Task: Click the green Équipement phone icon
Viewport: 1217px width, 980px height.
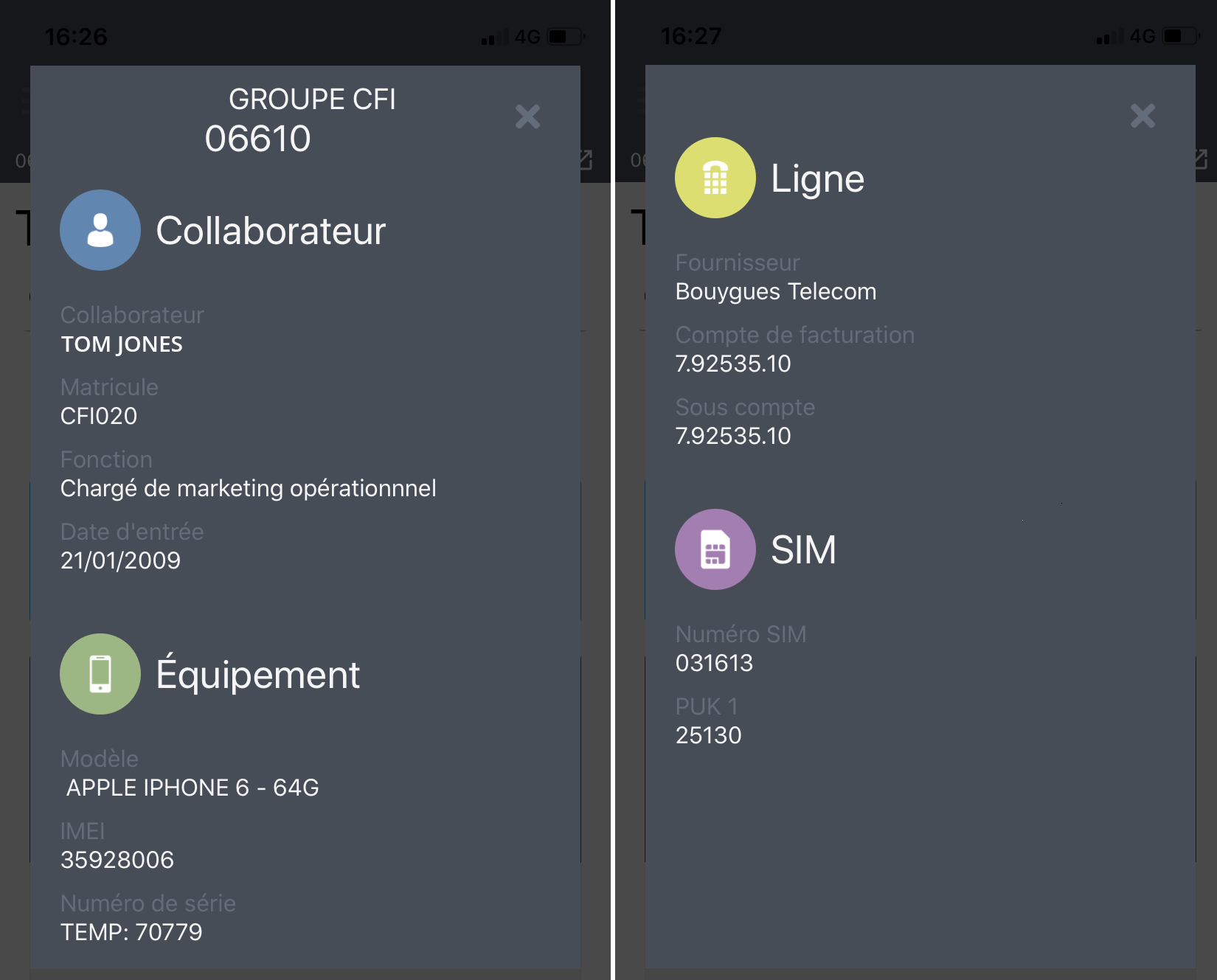Action: (x=100, y=674)
